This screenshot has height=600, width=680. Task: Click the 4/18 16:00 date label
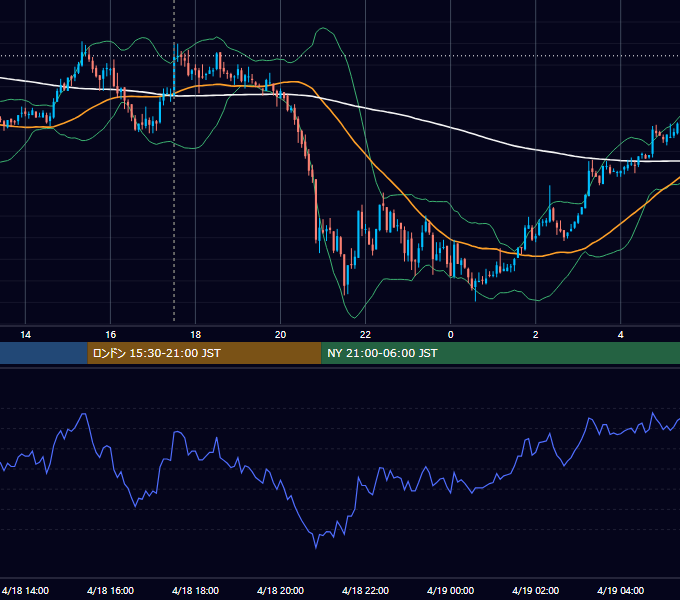[x=110, y=590]
